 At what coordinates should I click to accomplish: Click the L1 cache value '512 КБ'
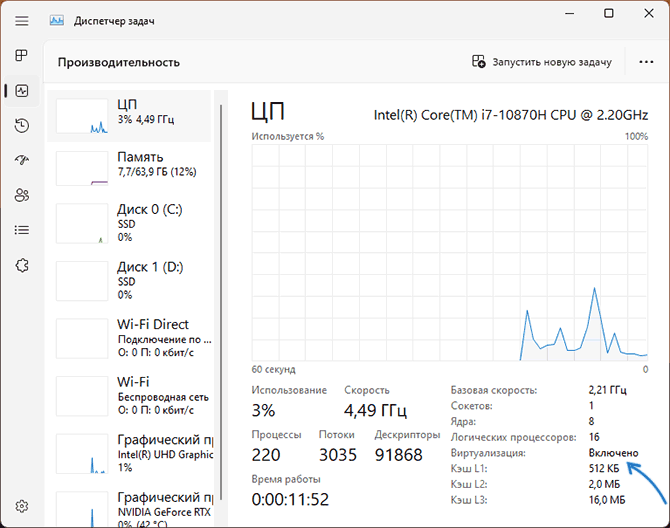coord(604,469)
